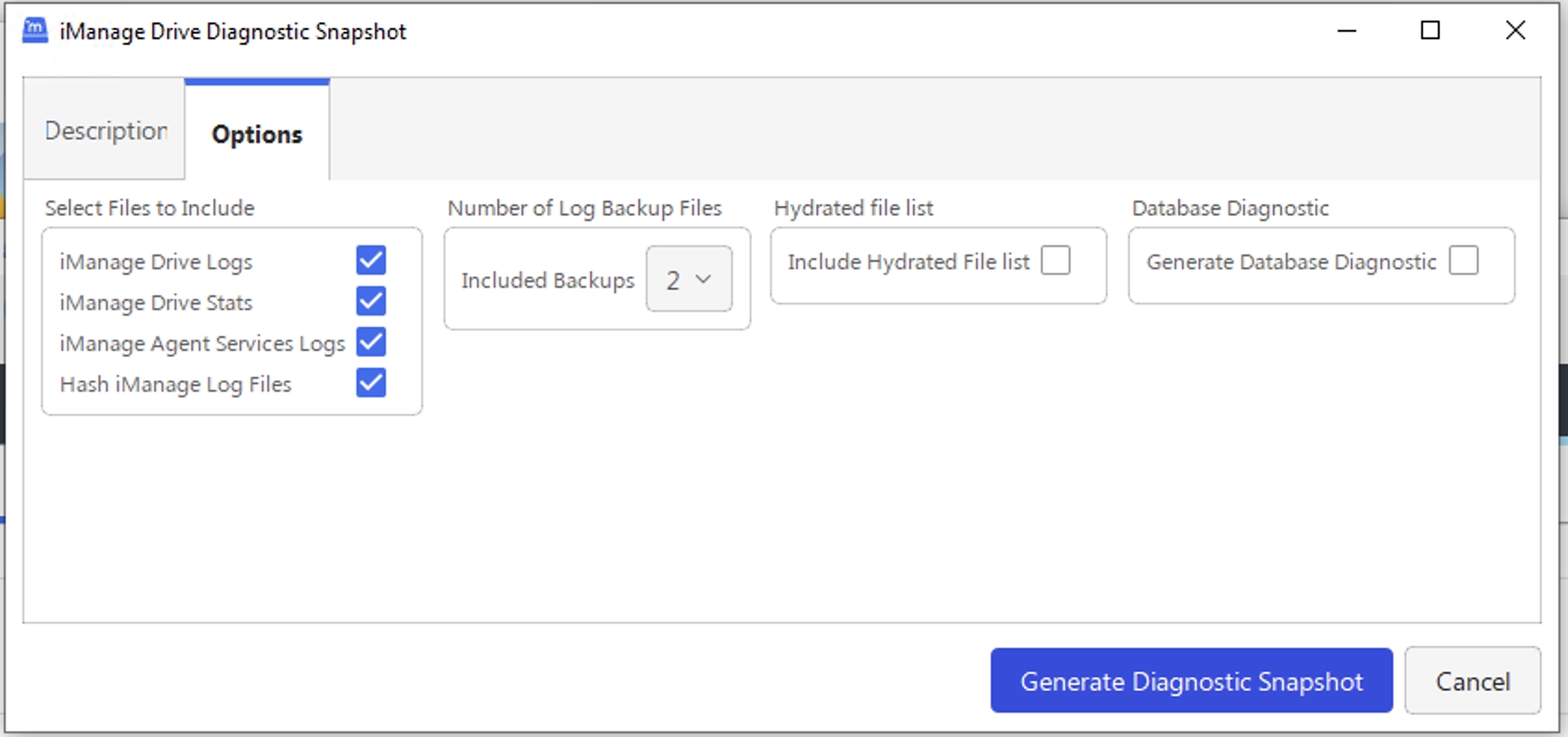Select the Options tab

click(x=257, y=135)
